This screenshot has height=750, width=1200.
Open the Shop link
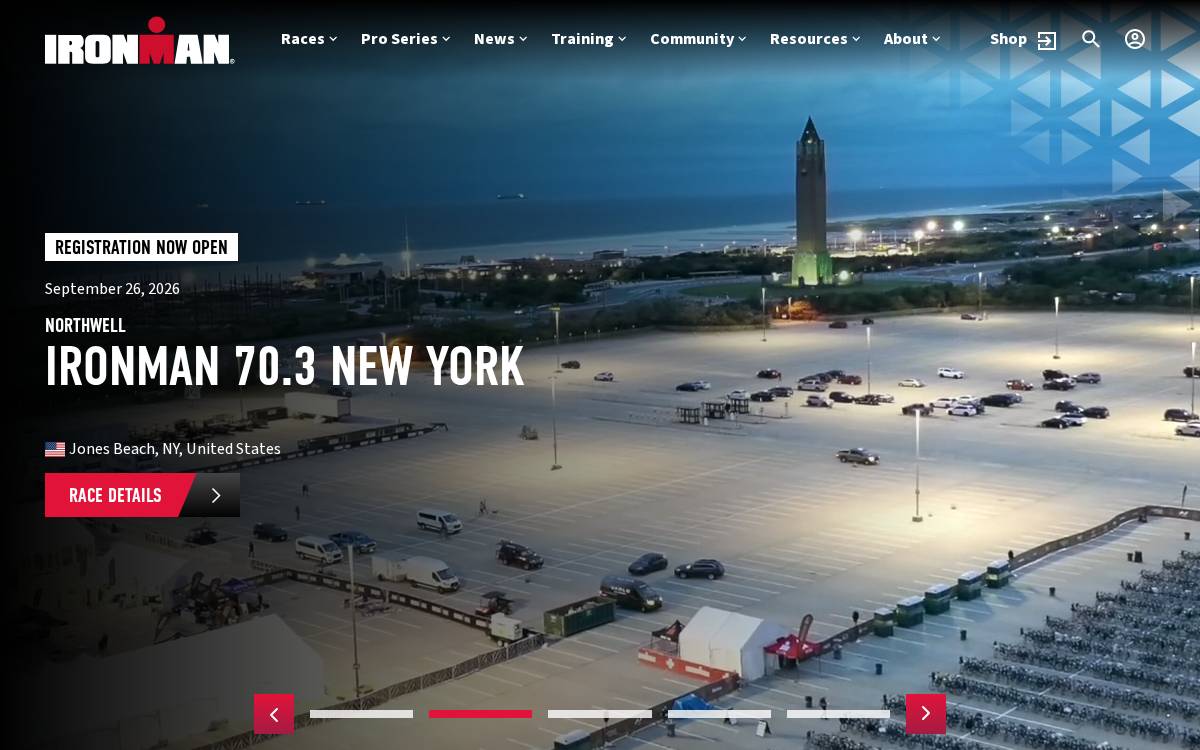click(x=1008, y=39)
